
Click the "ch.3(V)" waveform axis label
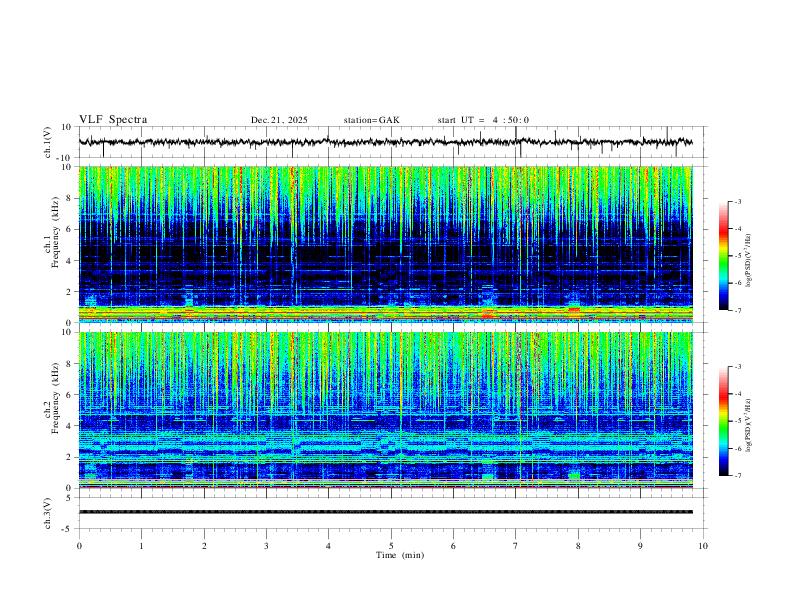click(48, 513)
